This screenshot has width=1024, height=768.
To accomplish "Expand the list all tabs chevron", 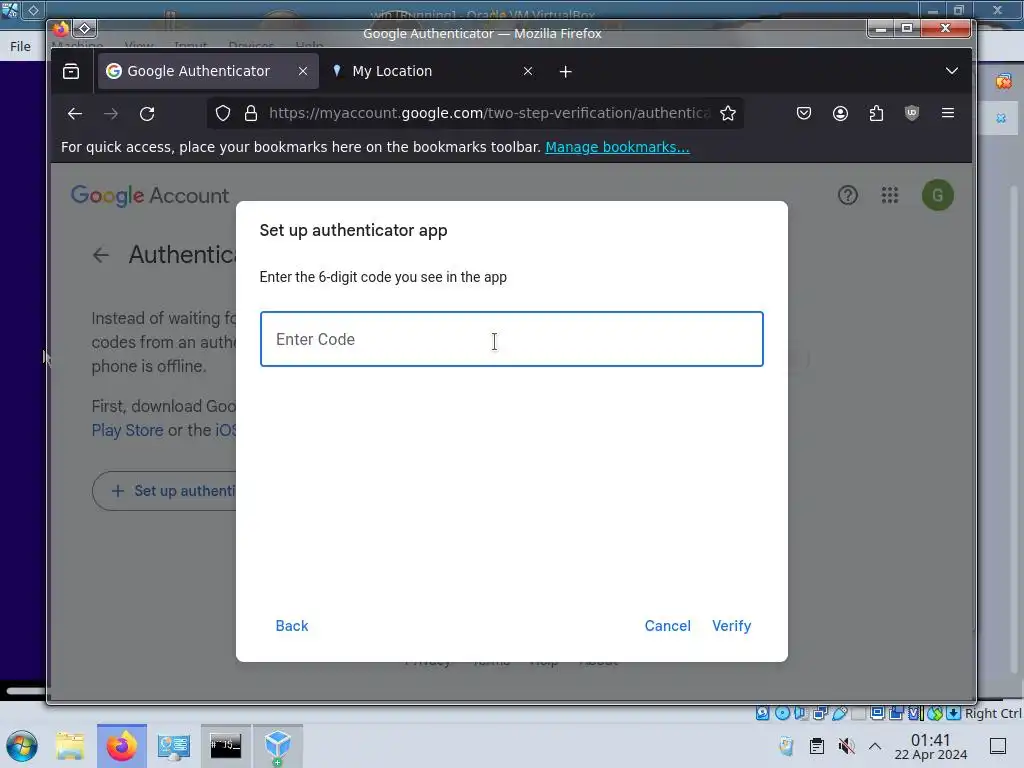I will click(952, 71).
